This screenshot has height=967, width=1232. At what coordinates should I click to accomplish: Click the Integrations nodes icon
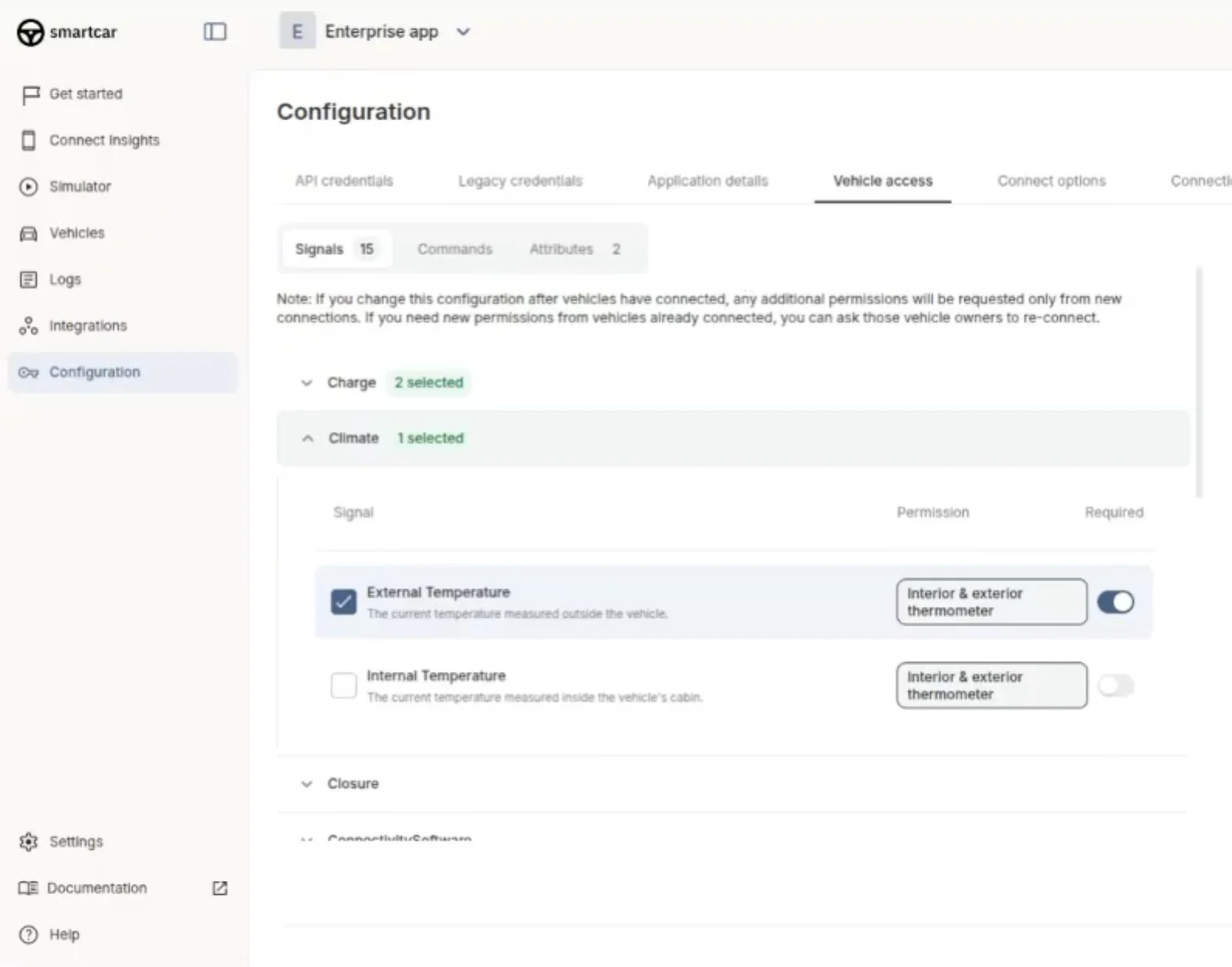(x=29, y=326)
